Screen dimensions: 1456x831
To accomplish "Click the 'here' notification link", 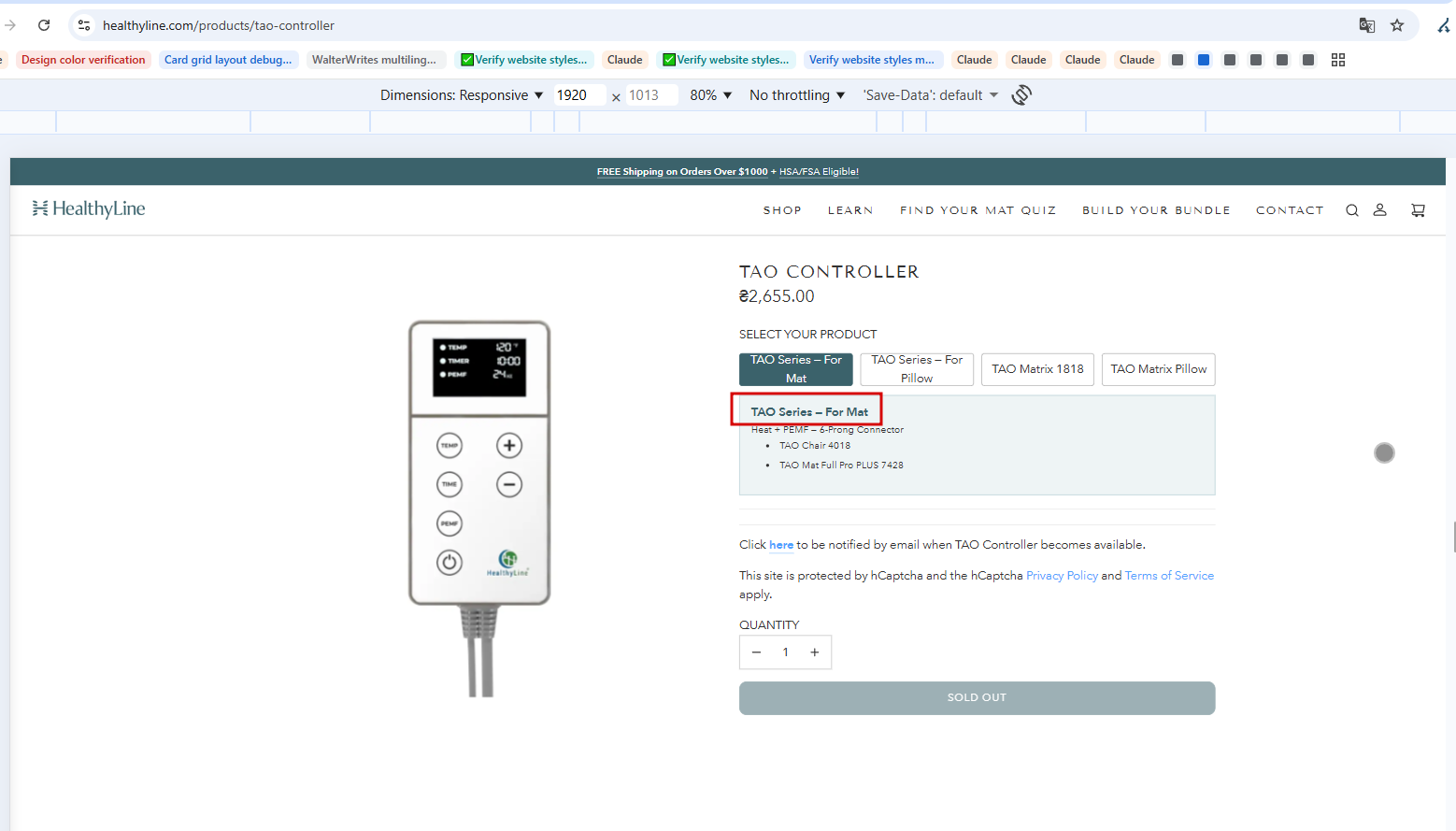I will click(781, 545).
